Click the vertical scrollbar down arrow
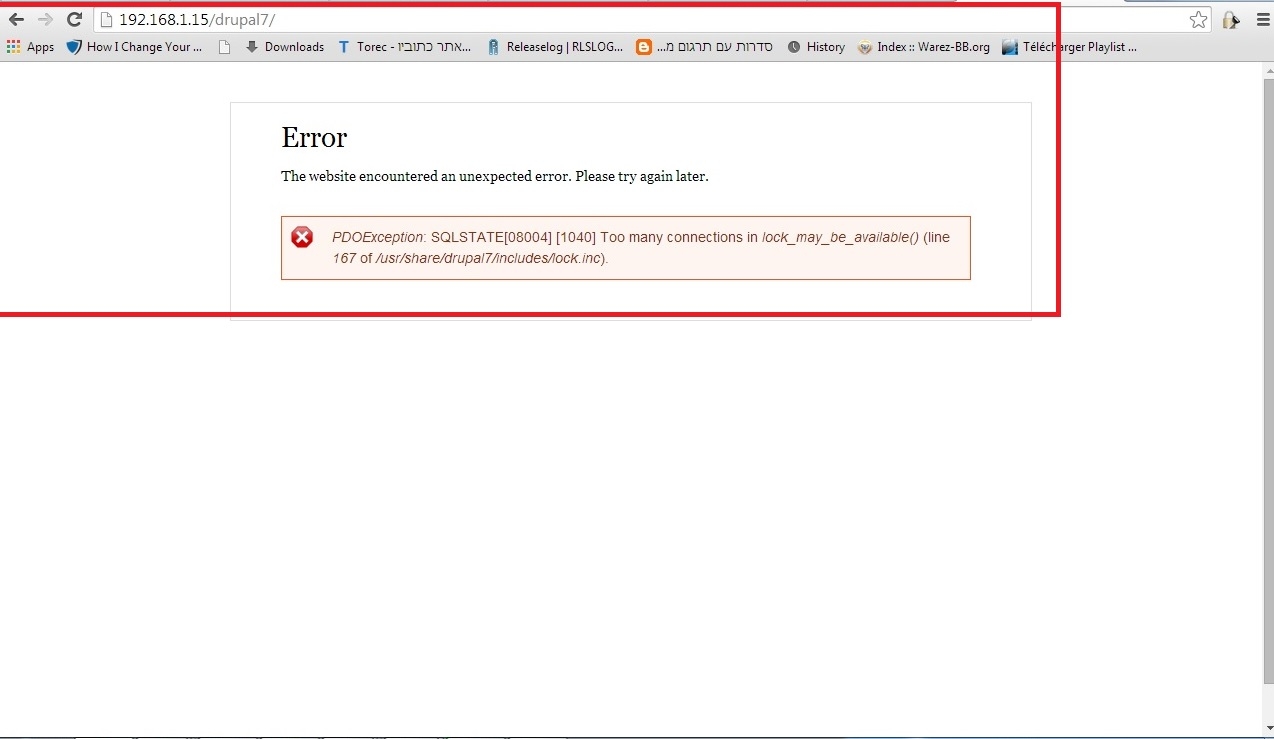 (1267, 728)
